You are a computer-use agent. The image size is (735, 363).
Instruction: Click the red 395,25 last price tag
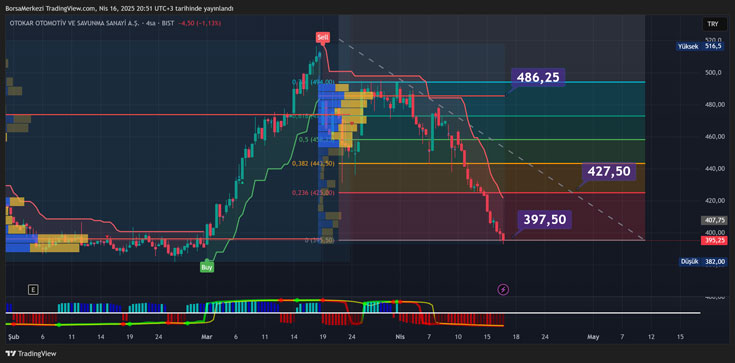pos(714,240)
